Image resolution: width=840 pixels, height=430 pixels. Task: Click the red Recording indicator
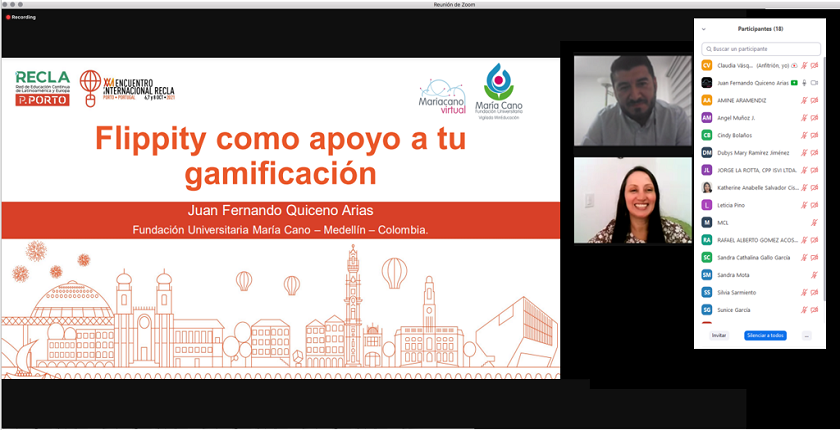pyautogui.click(x=21, y=17)
